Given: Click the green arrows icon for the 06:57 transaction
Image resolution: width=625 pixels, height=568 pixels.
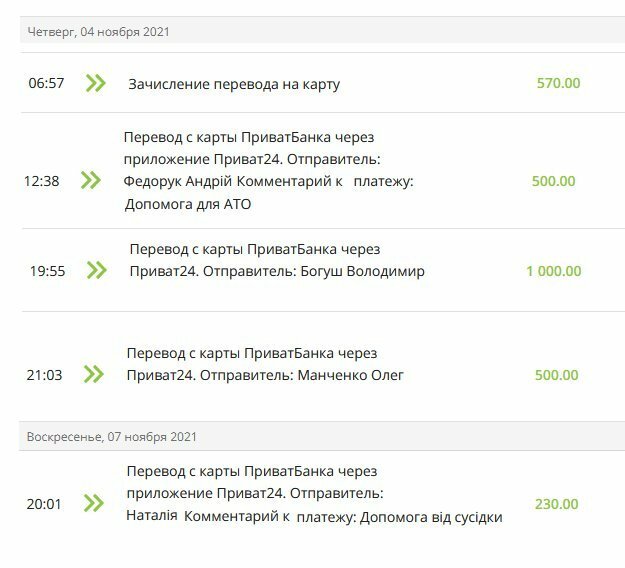Looking at the screenshot, I should click(x=96, y=83).
